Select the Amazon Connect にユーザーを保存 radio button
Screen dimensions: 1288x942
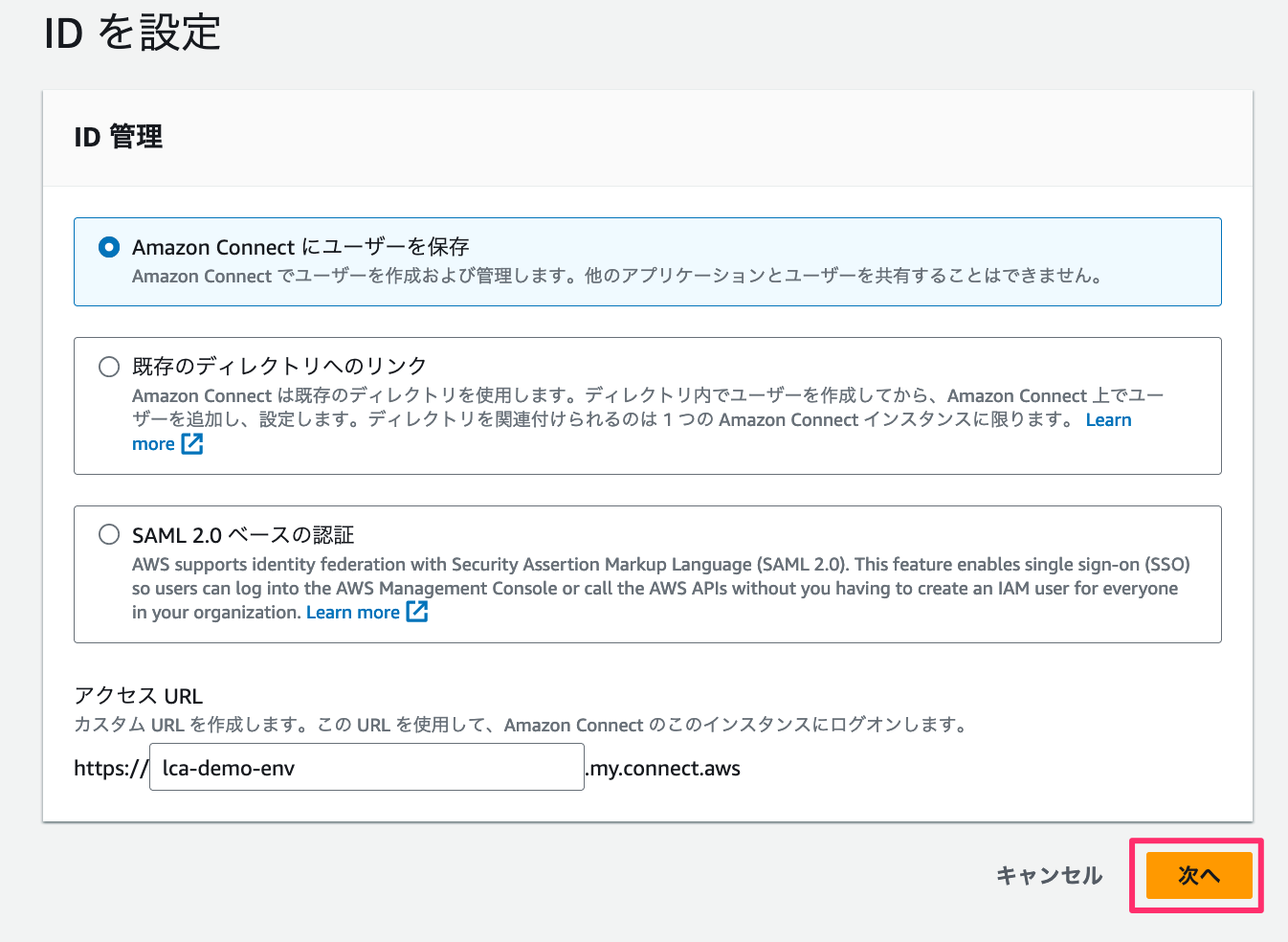(109, 247)
